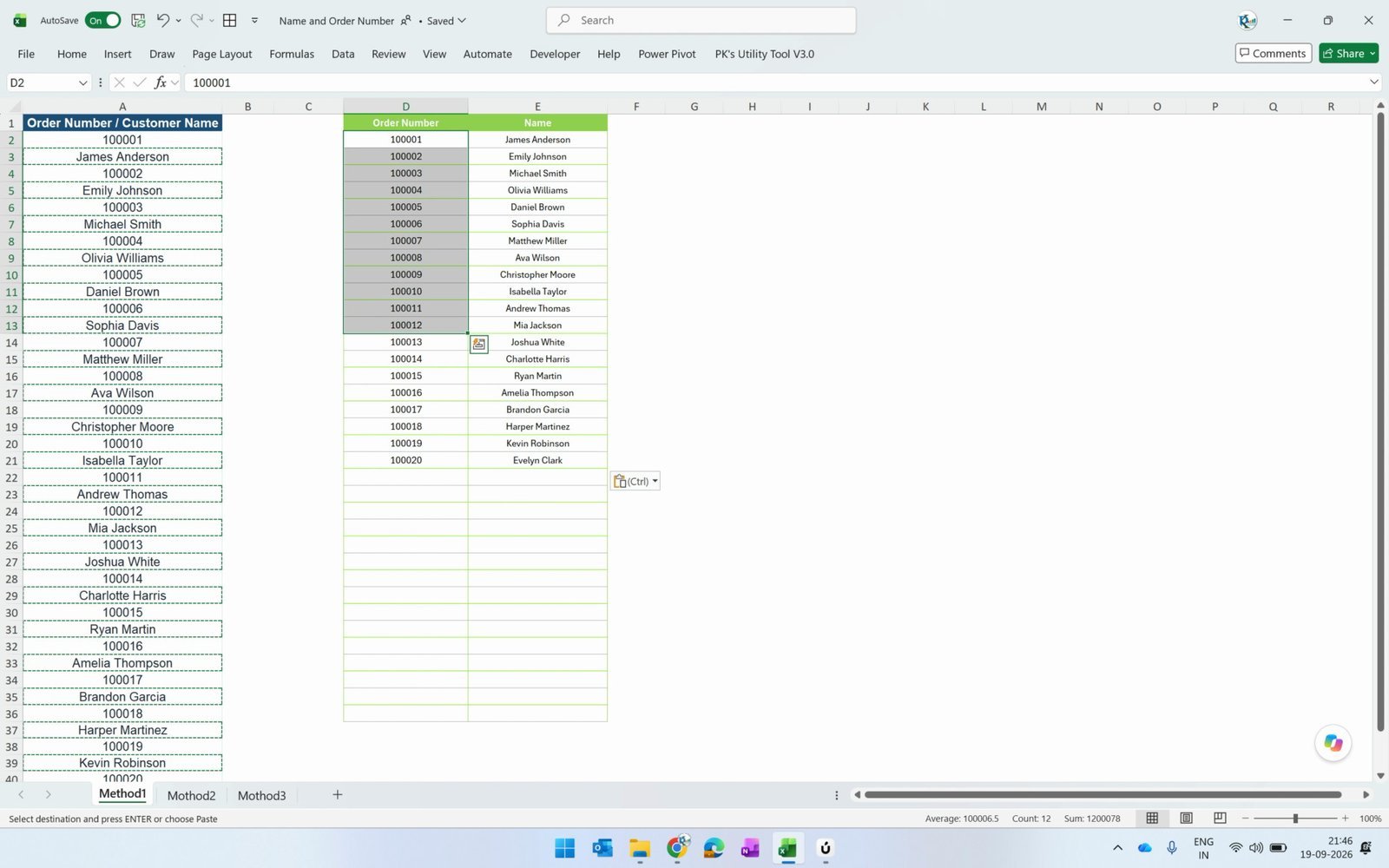The width and height of the screenshot is (1389, 868).
Task: Click the zoom out minus button
Action: tap(1245, 819)
